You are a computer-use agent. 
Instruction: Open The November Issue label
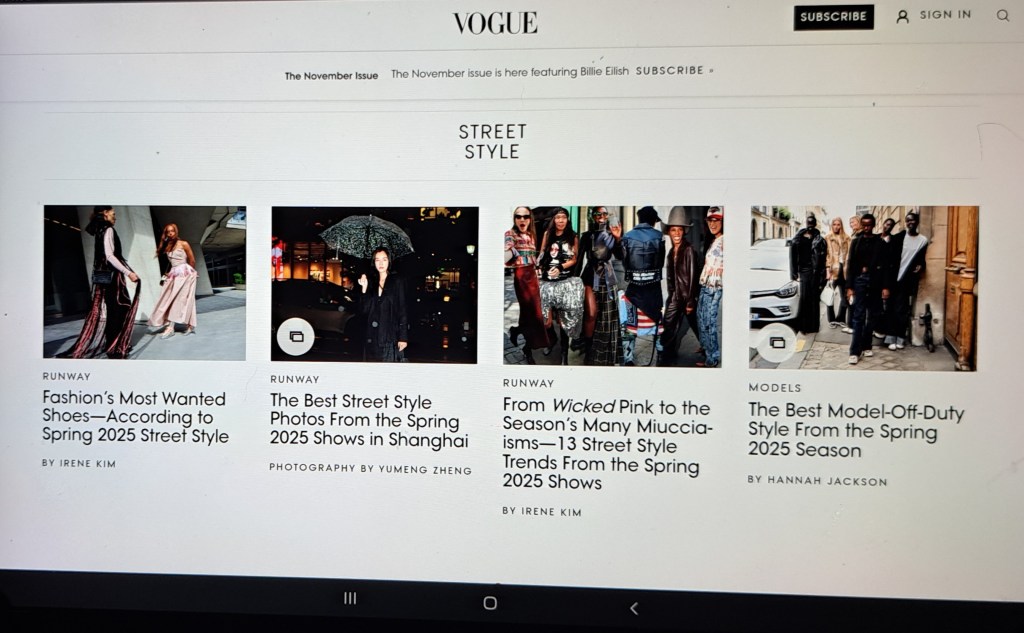point(331,76)
